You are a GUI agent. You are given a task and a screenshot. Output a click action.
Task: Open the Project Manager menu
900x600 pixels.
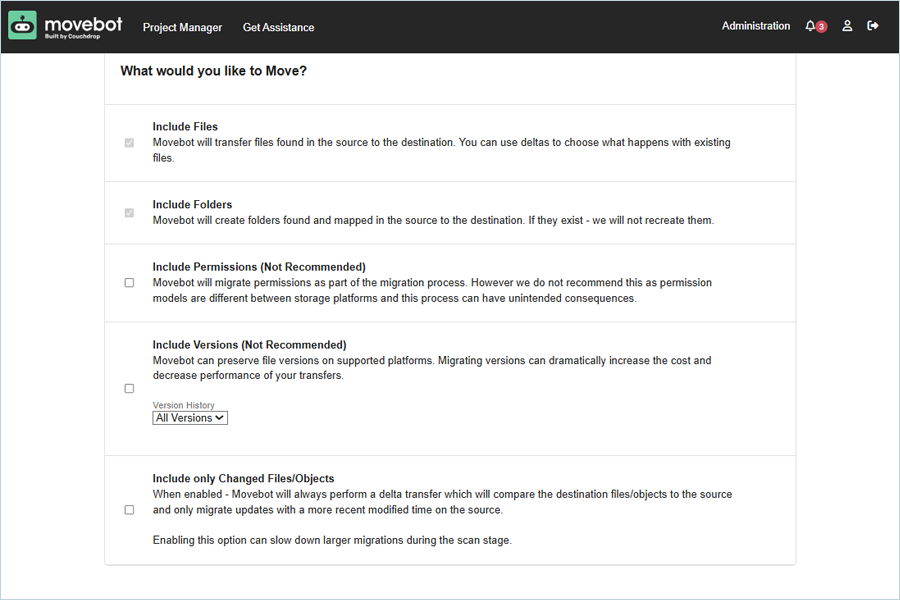[x=182, y=27]
